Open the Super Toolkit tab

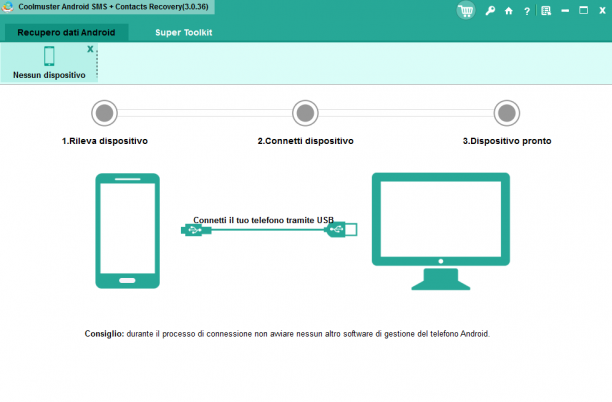[x=183, y=32]
